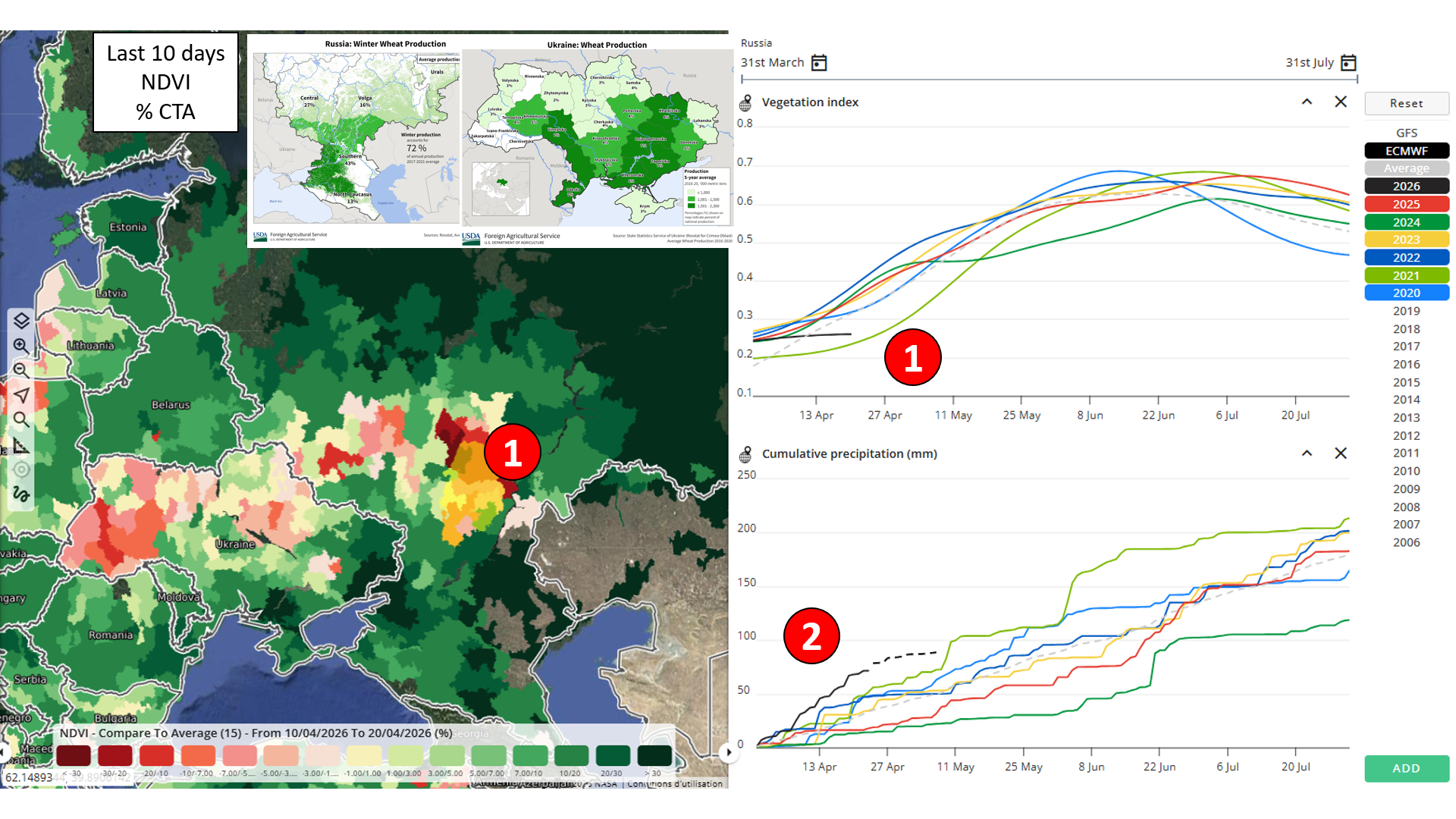Open the map layers icon
Screen dimensions: 1456x819
(21, 321)
